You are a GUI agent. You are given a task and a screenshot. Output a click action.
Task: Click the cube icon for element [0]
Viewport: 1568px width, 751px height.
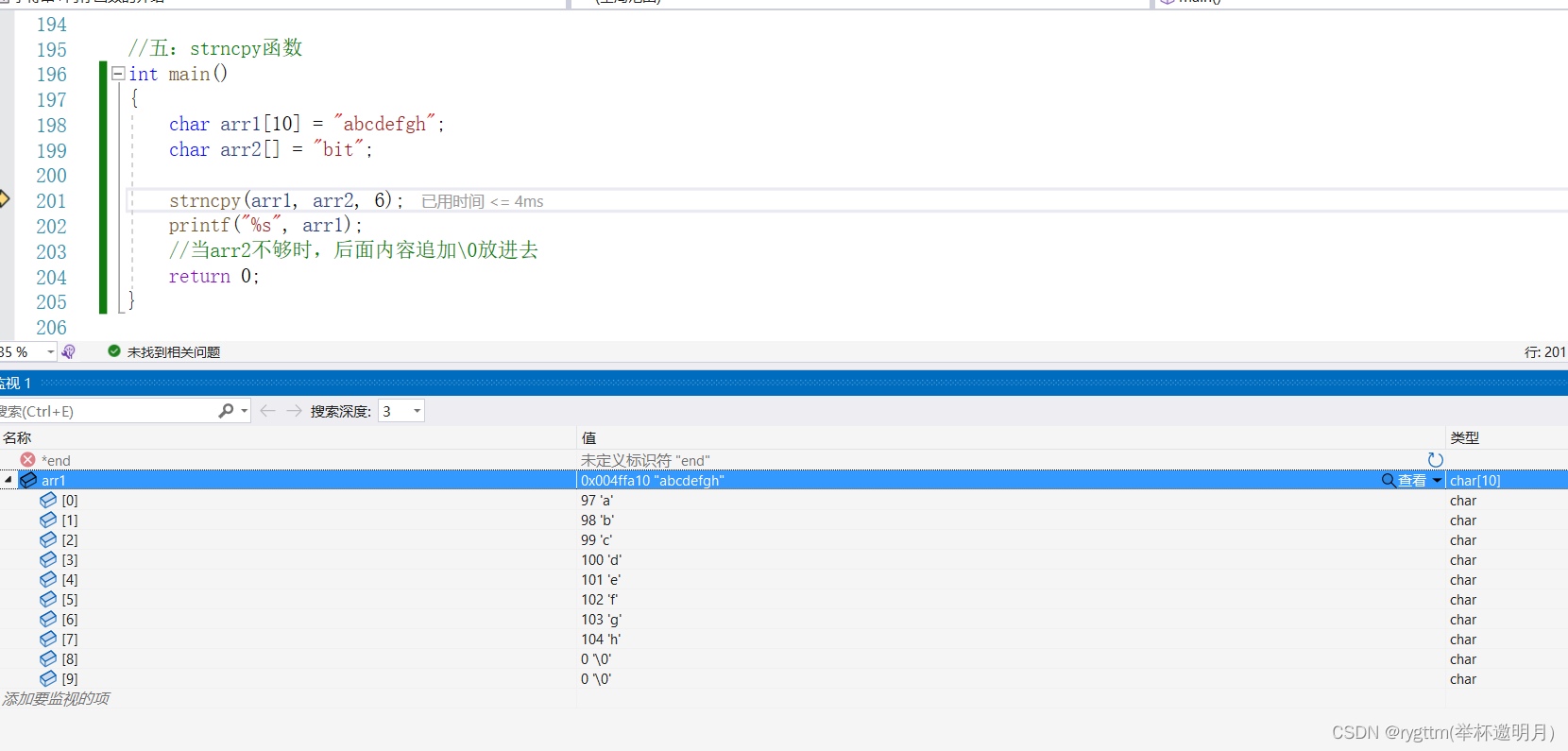48,500
